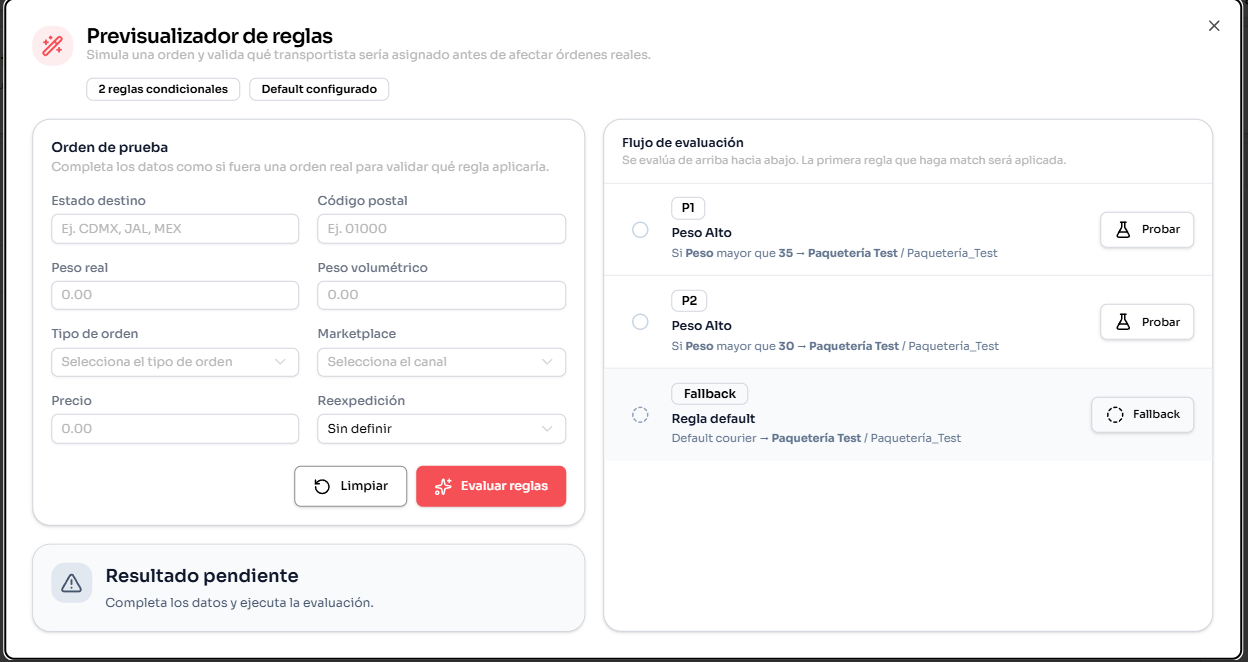Open the Reexpedición Sin definir dropdown

pyautogui.click(x=441, y=429)
